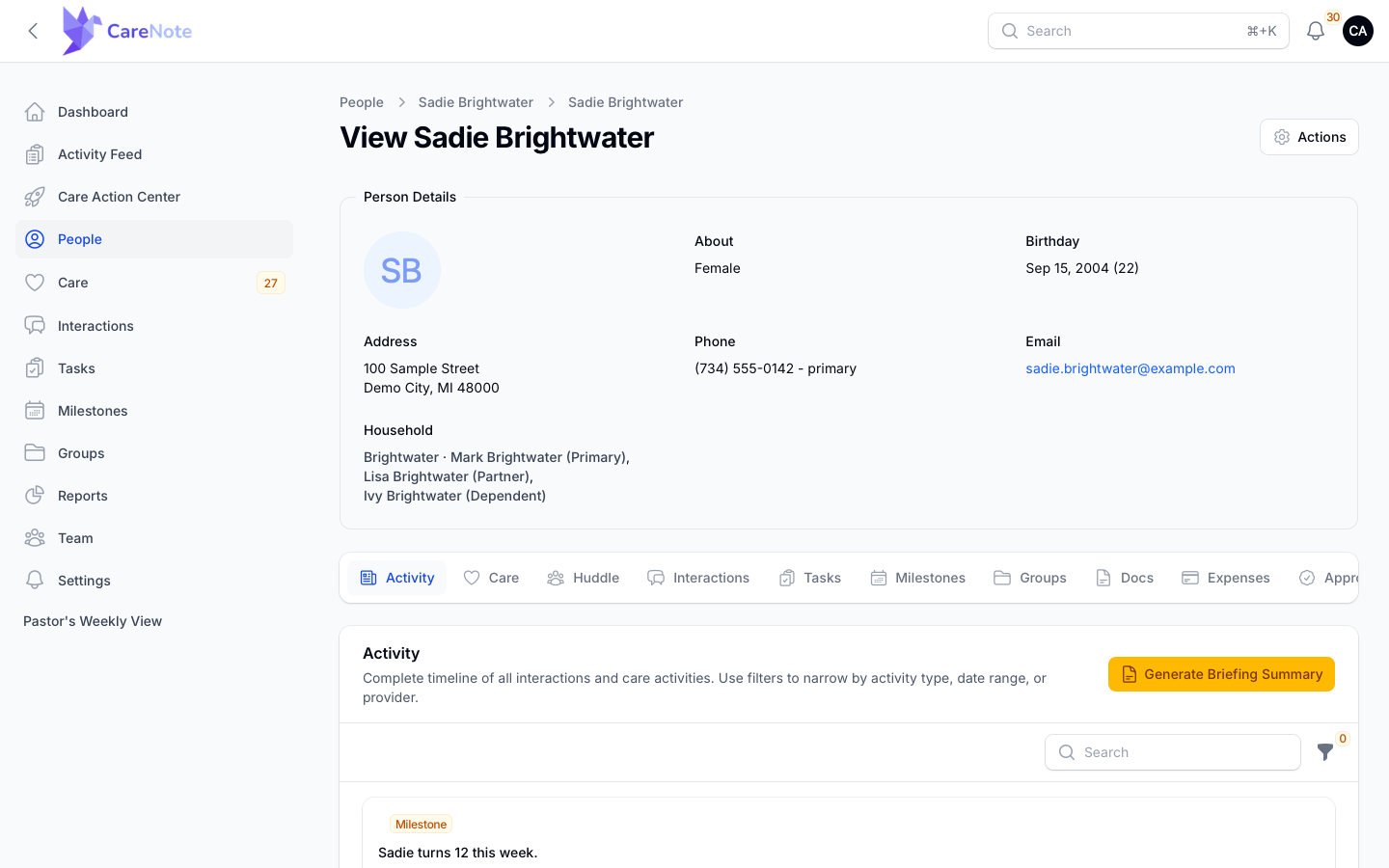Open sadie.brightwater@example.com email link

pyautogui.click(x=1130, y=368)
